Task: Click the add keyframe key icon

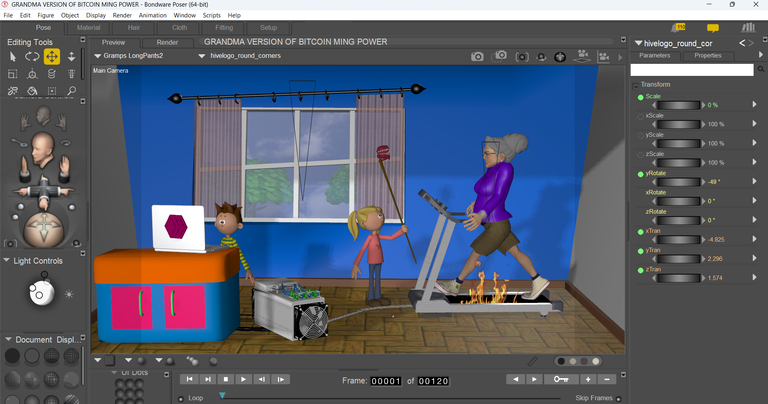Action: click(x=560, y=379)
